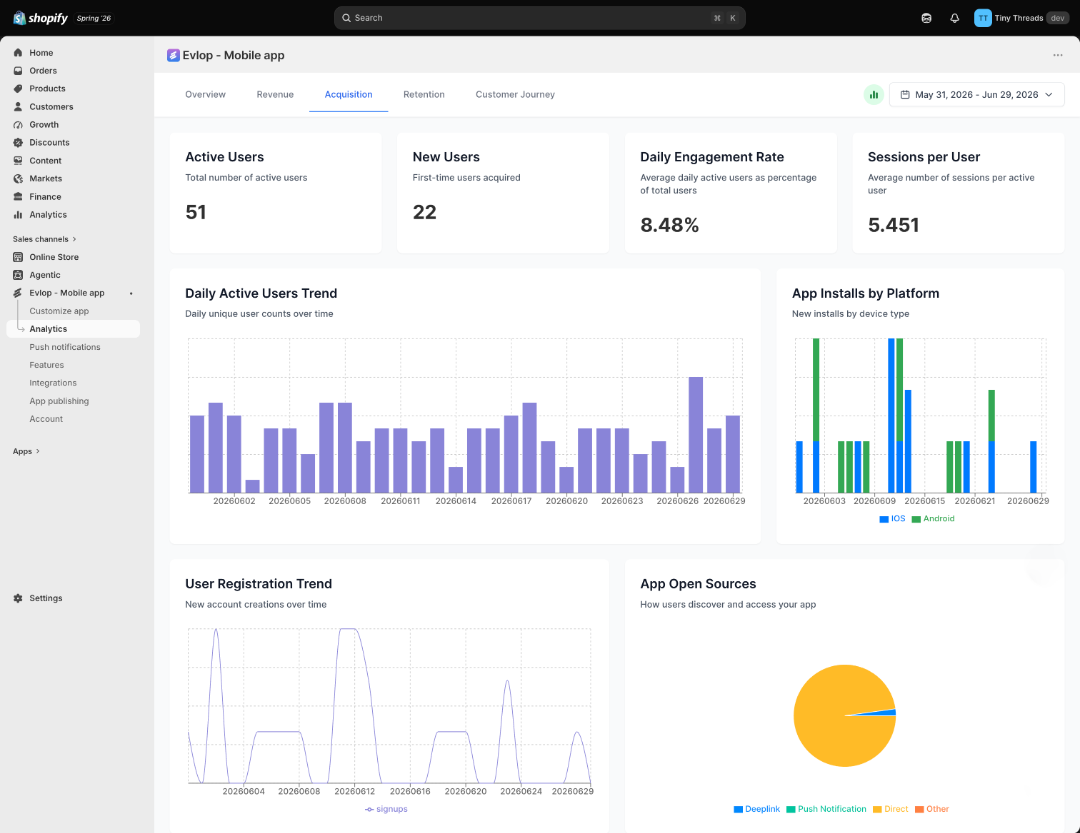The width and height of the screenshot is (1080, 833).
Task: Toggle signups series in registration legend
Action: (x=386, y=809)
